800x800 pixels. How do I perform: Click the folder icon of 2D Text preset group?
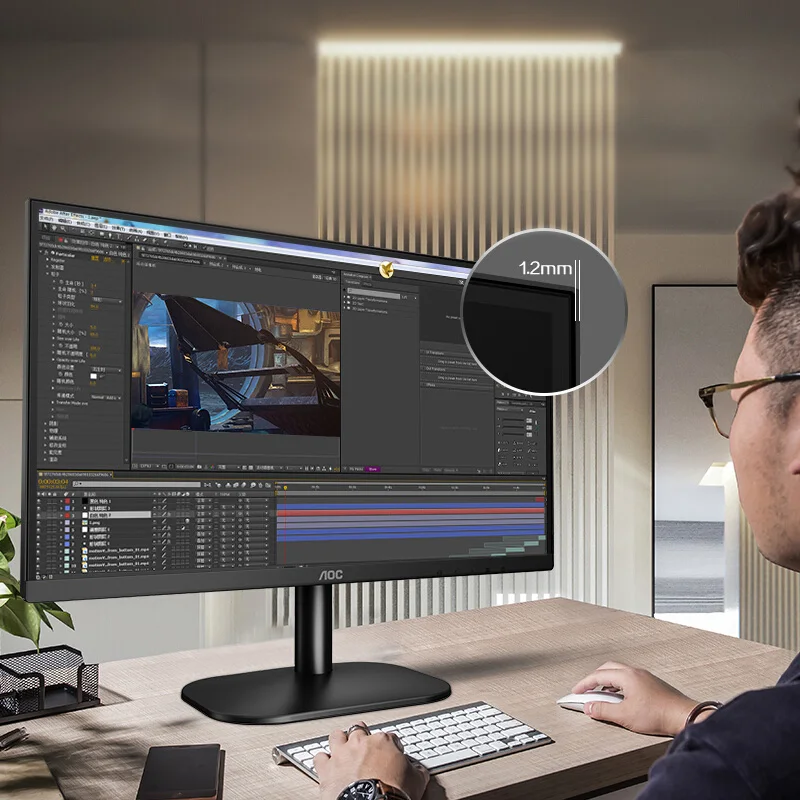pyautogui.click(x=349, y=303)
